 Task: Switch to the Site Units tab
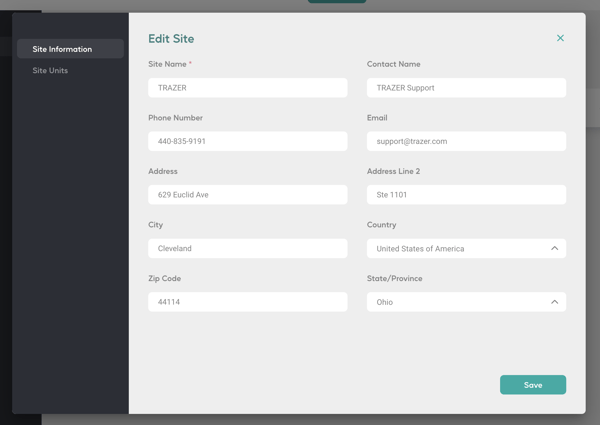[50, 70]
